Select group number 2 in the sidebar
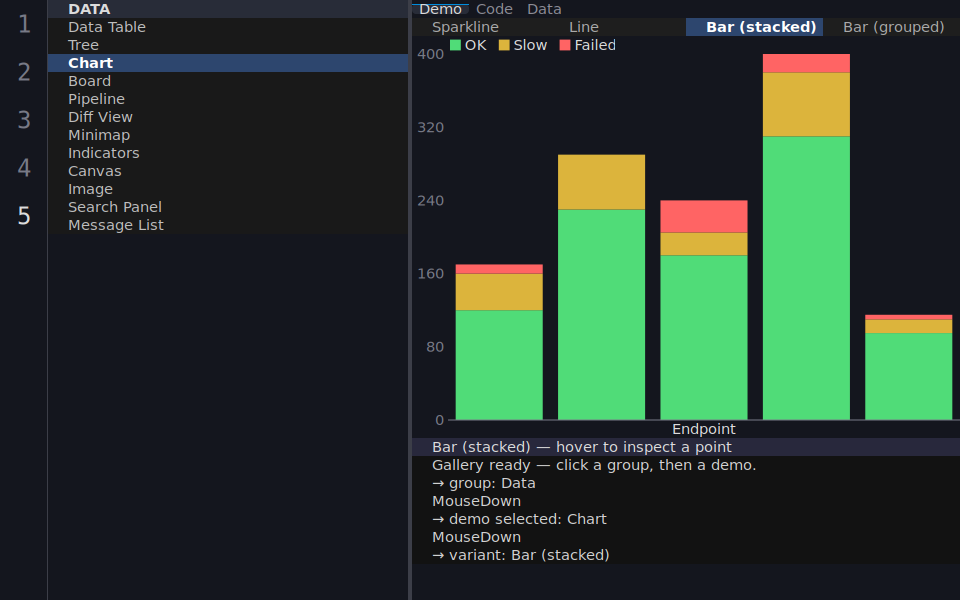This screenshot has width=960, height=600. 24,72
